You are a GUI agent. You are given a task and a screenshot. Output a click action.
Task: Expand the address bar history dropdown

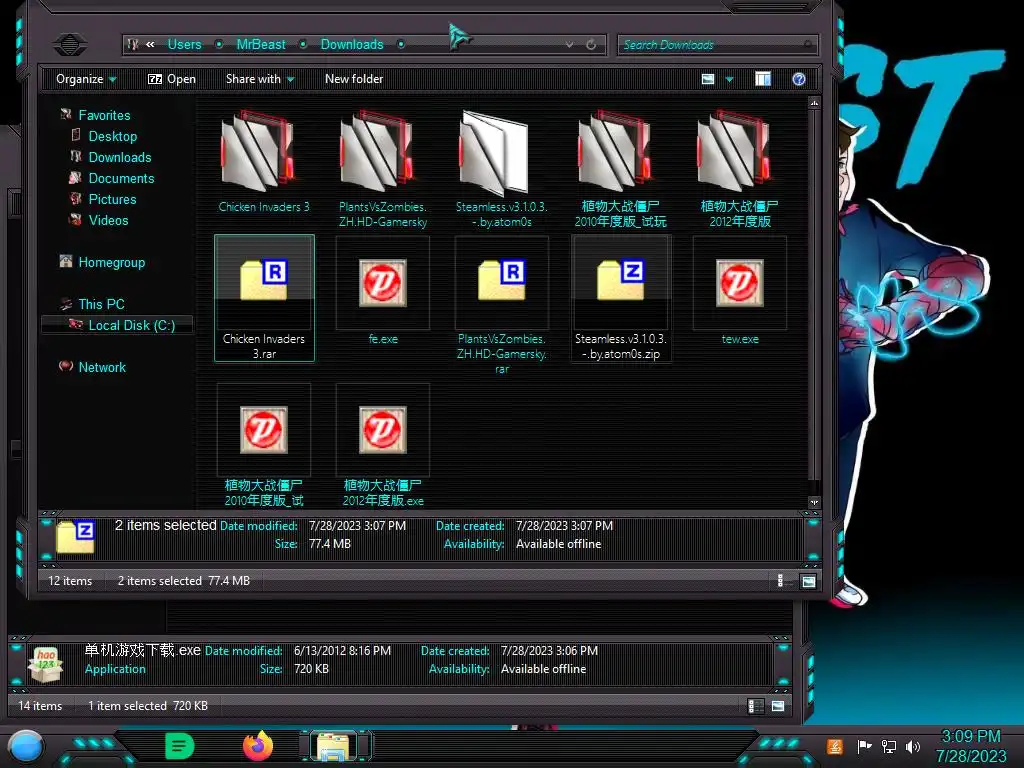tap(569, 44)
